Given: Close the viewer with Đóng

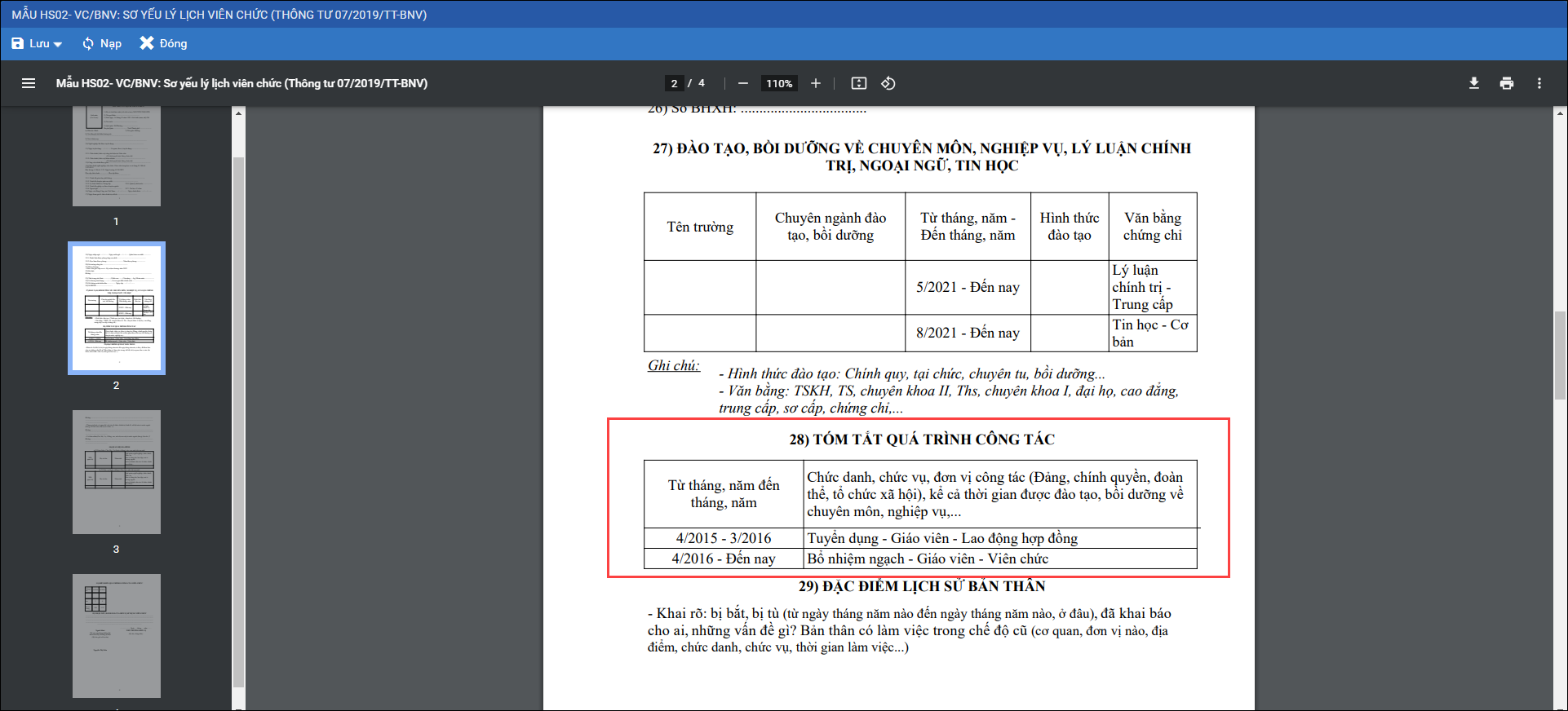Looking at the screenshot, I should click(x=163, y=43).
